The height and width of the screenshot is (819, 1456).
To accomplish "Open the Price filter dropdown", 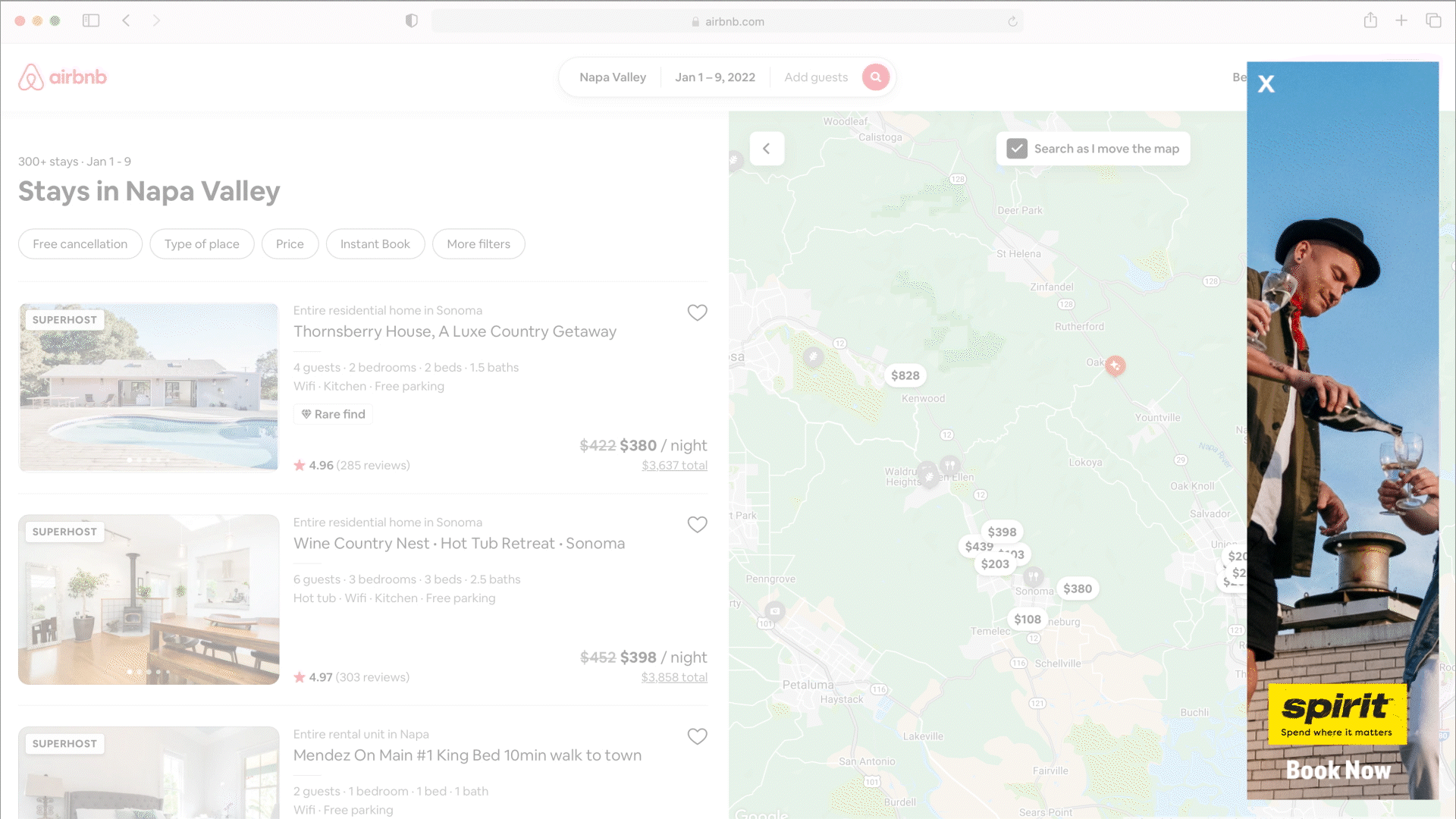I will [290, 244].
